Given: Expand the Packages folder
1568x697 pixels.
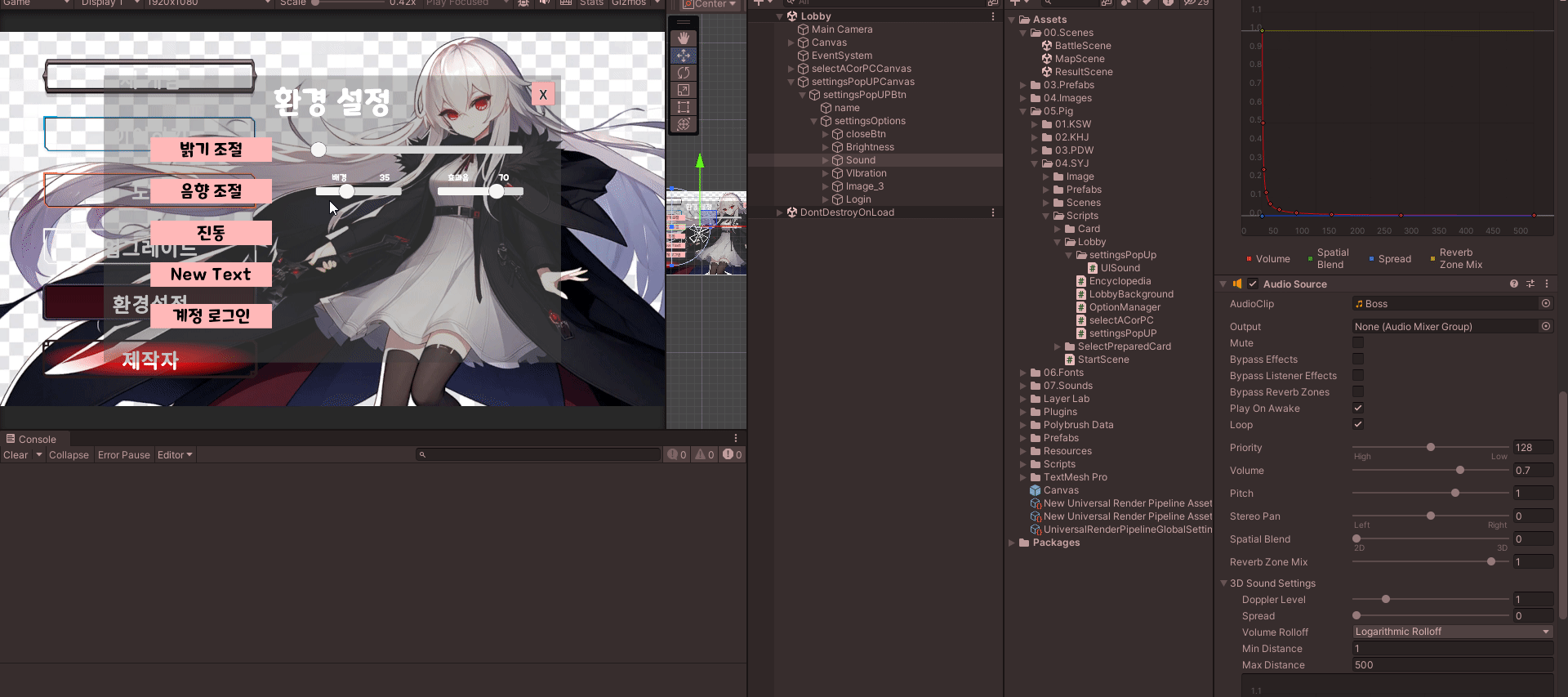Looking at the screenshot, I should (1012, 543).
